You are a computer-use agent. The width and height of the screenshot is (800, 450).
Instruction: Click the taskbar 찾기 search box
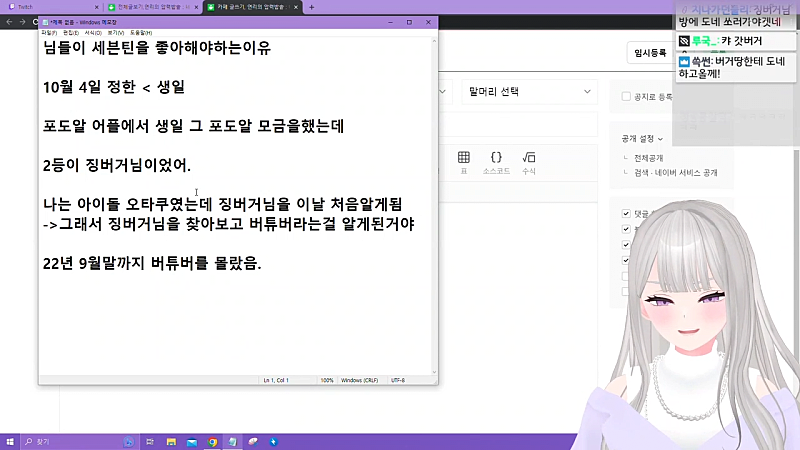pyautogui.click(x=79, y=442)
